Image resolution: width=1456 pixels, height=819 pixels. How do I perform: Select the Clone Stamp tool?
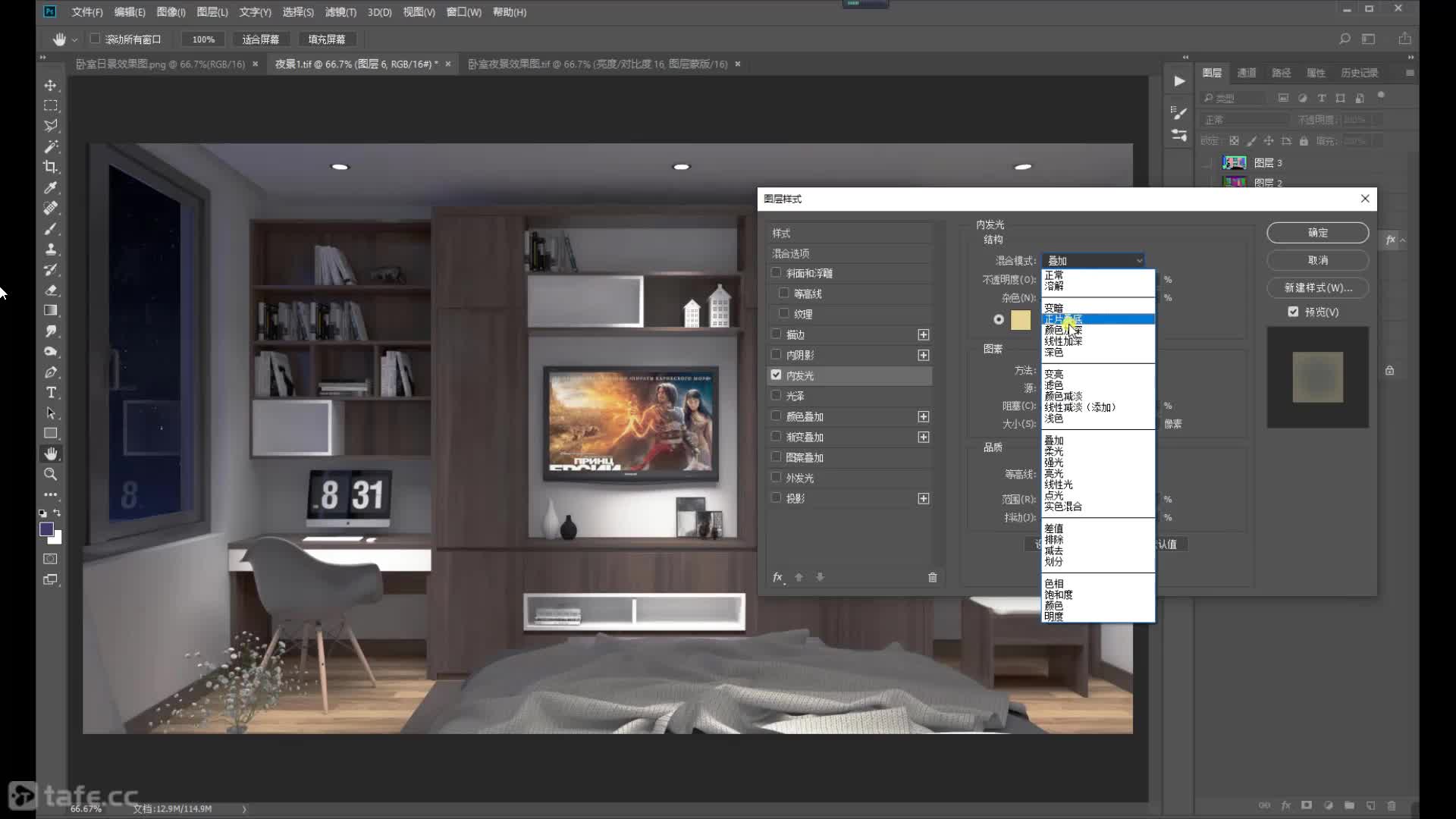(51, 249)
